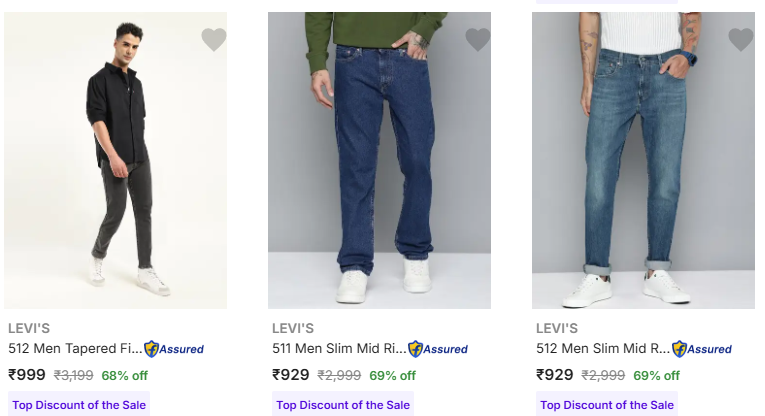Click Top Discount tag under ₹999 jeans

click(79, 405)
